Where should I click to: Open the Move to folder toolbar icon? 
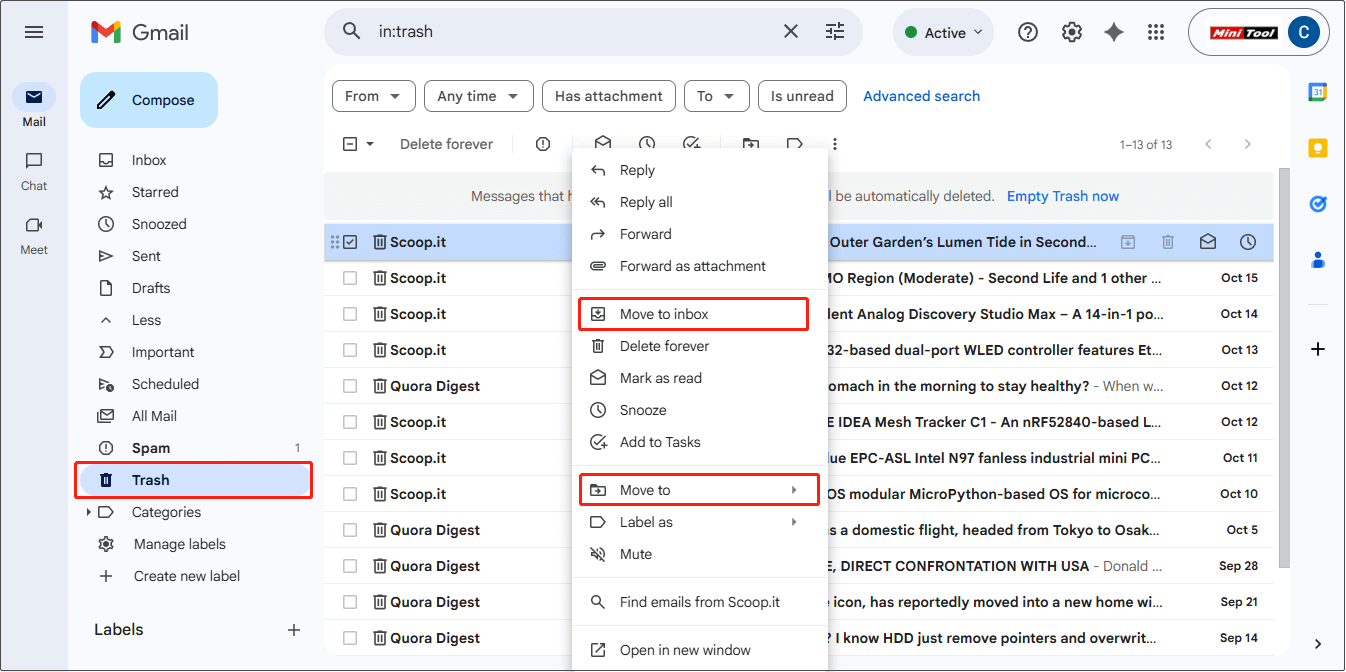coord(750,143)
